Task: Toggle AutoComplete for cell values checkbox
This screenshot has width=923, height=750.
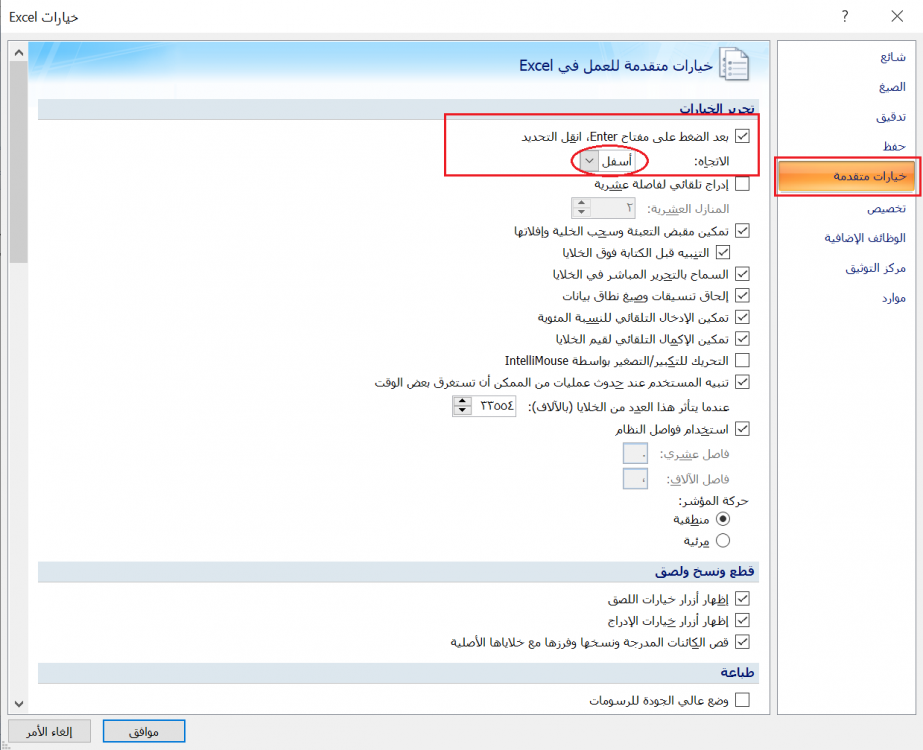Action: point(742,339)
